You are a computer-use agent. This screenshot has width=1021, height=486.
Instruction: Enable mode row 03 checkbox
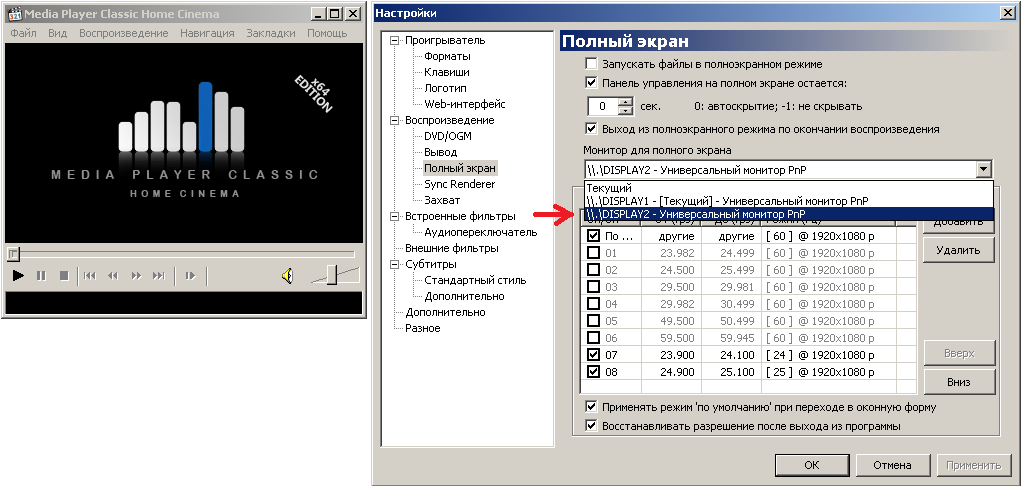coord(593,287)
